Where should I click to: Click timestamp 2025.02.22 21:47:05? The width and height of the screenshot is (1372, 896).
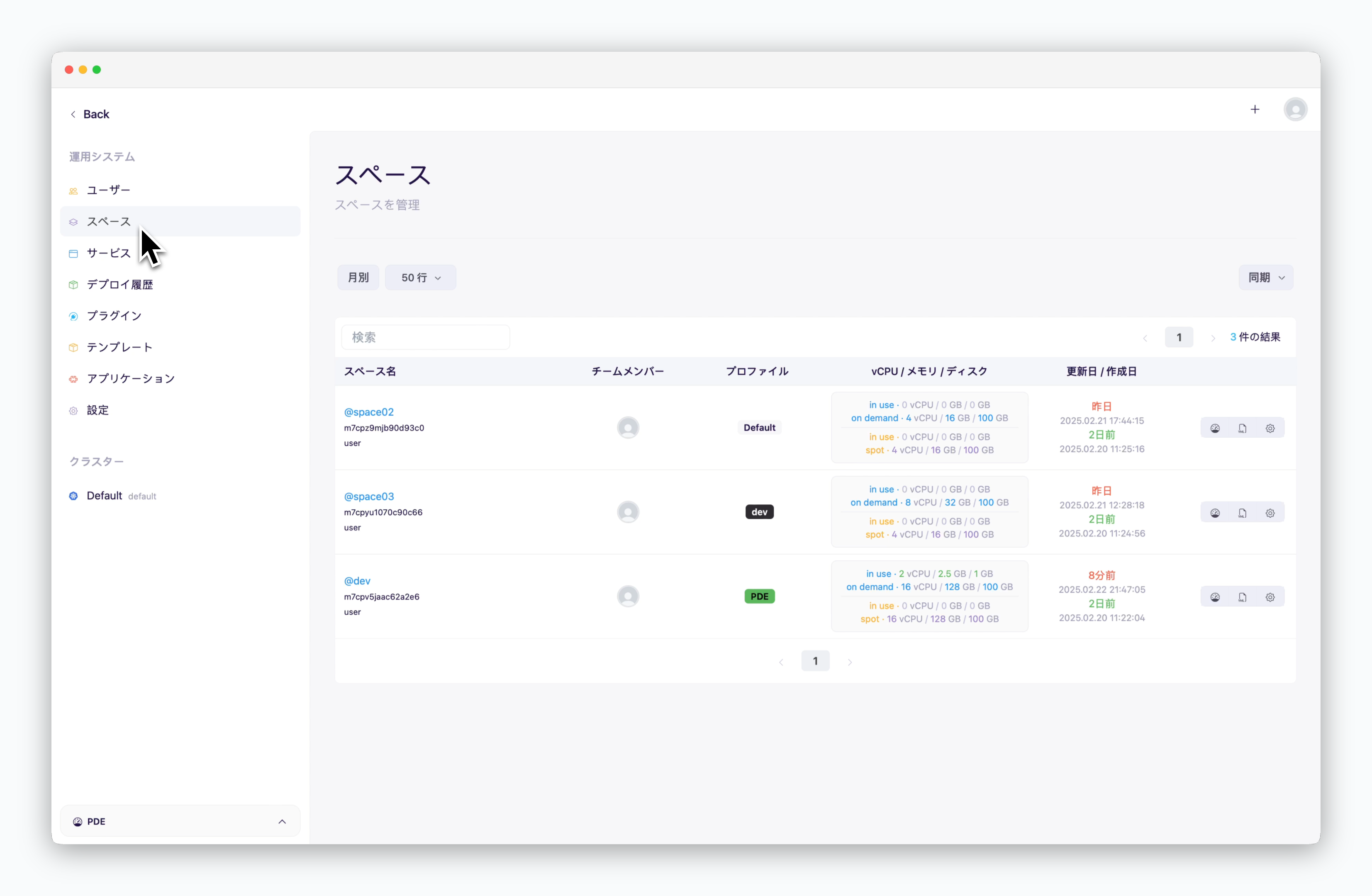click(1101, 589)
